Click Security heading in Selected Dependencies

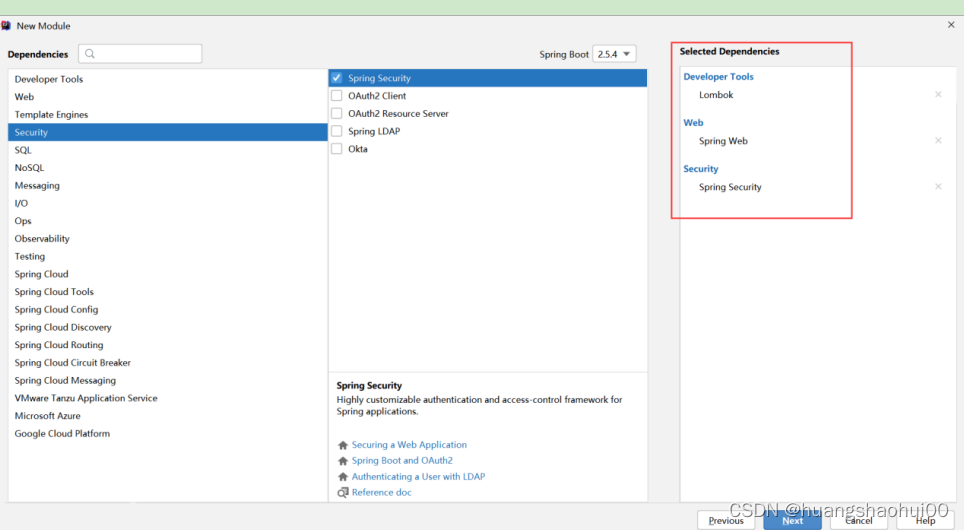point(700,169)
